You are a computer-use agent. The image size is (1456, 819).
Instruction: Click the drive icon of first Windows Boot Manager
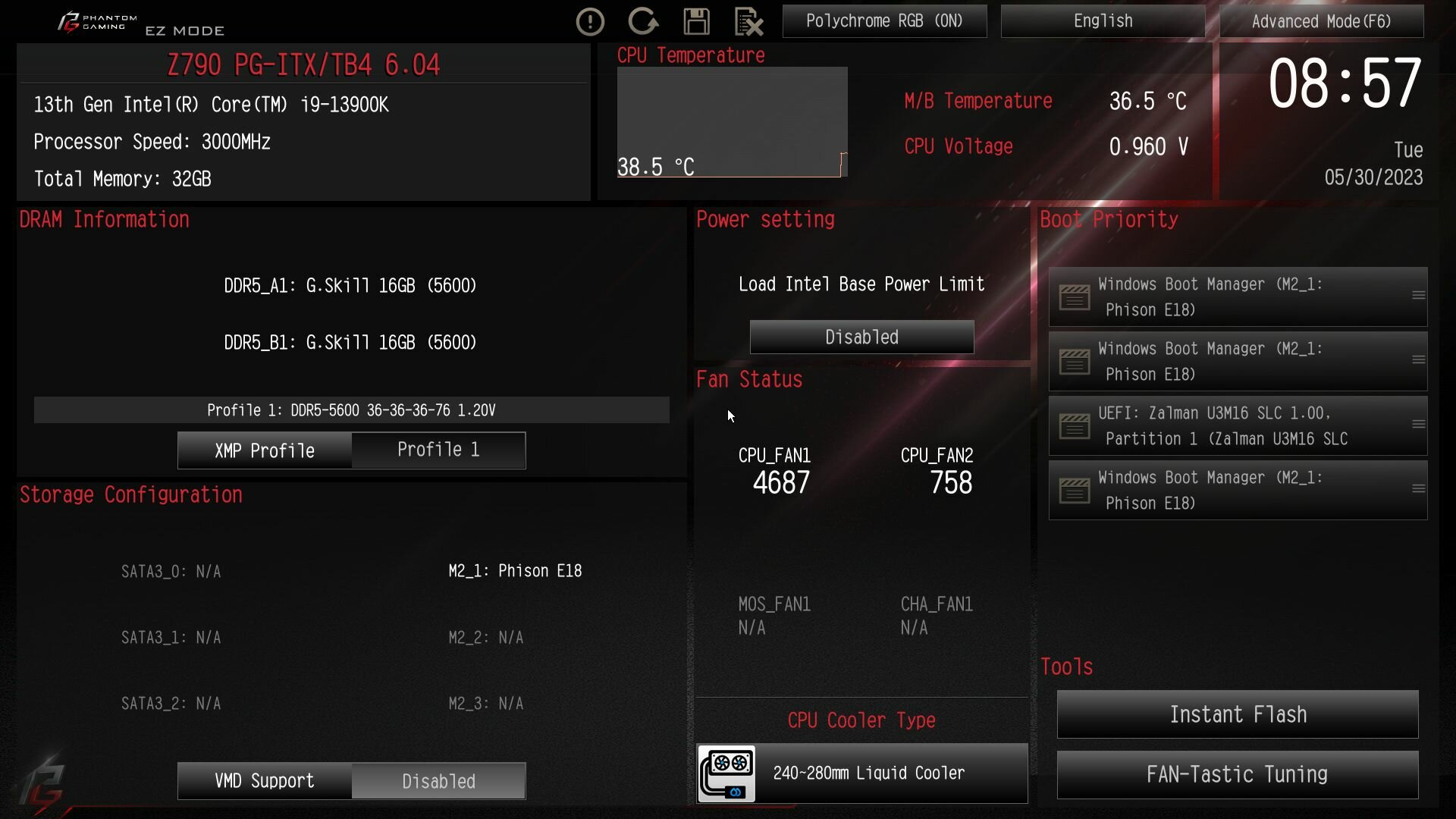(1075, 297)
